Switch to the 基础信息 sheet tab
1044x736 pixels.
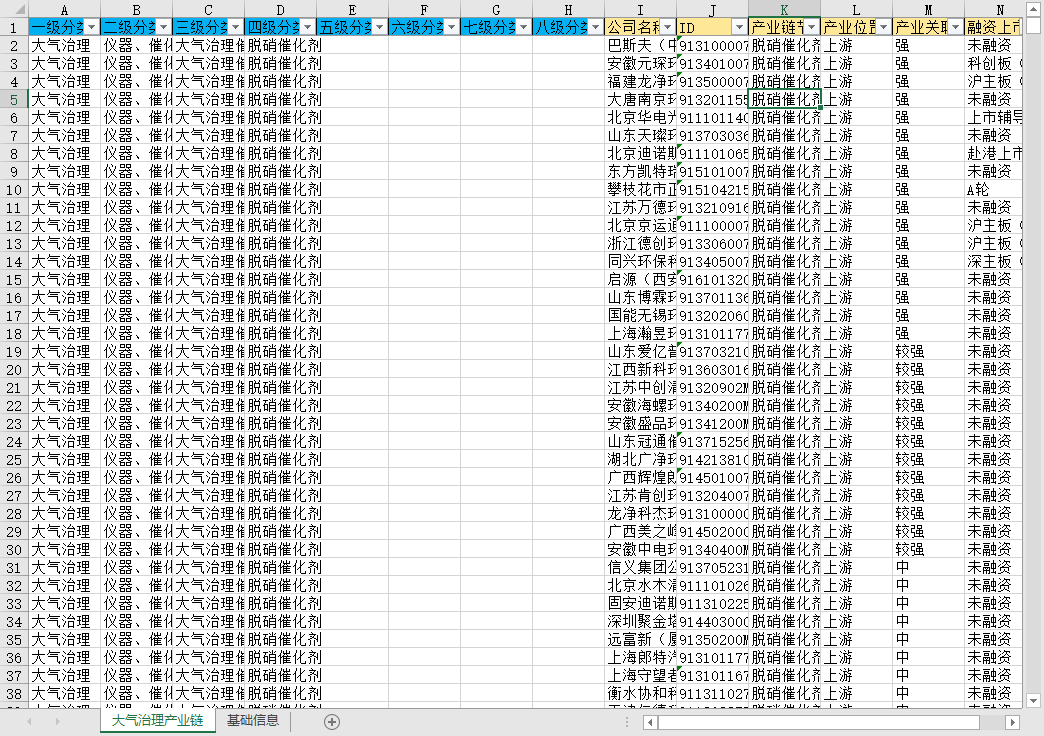click(252, 721)
